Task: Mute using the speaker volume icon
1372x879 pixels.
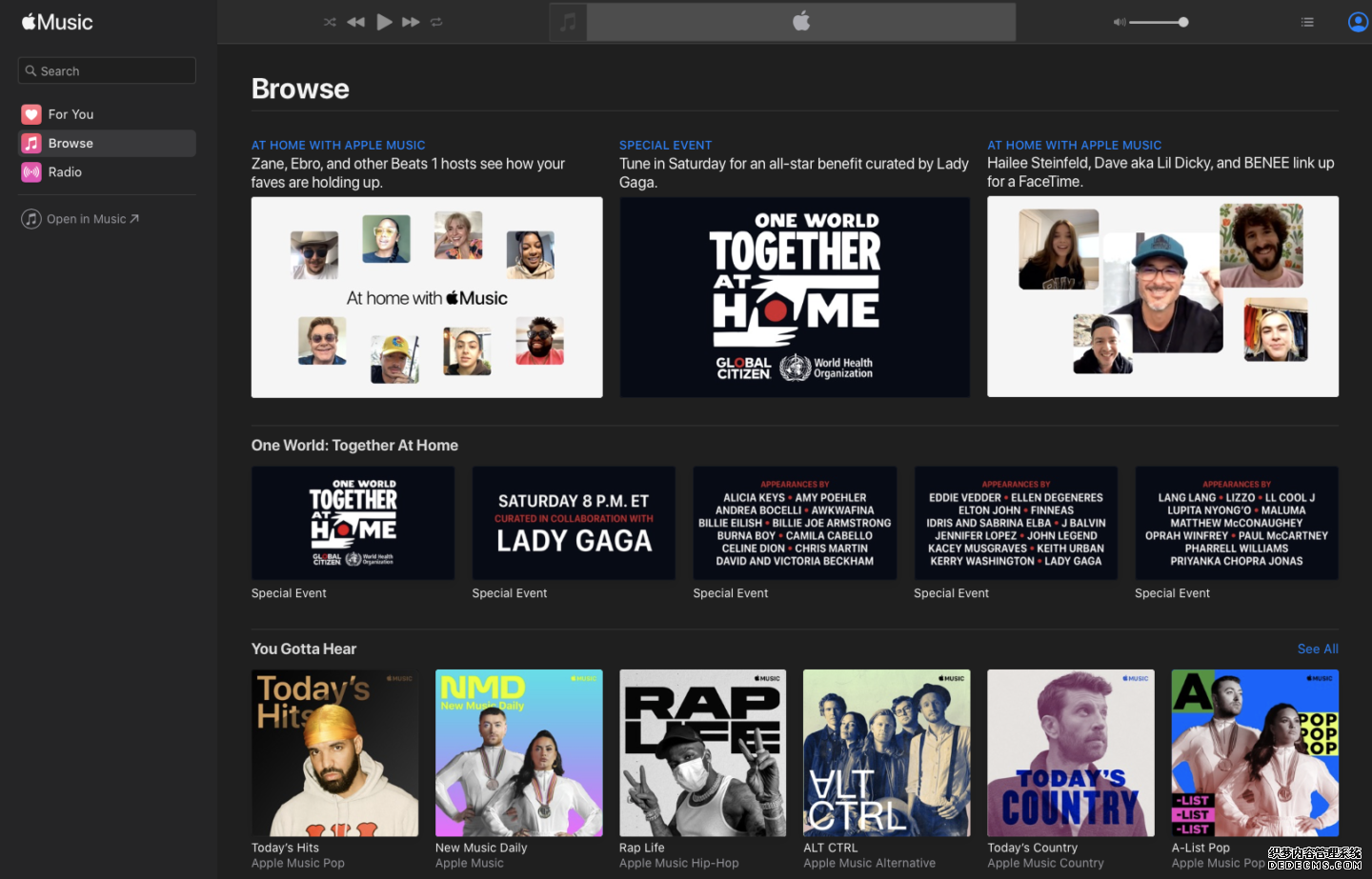Action: point(1120,22)
